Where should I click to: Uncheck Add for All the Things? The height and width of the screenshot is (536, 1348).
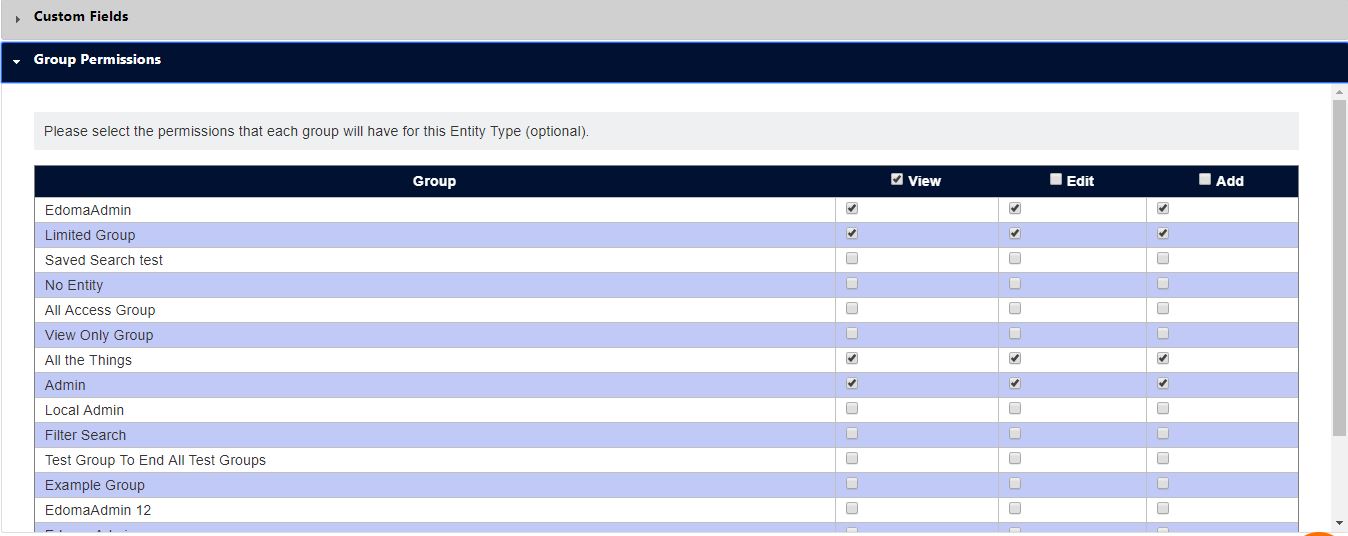click(x=1163, y=359)
